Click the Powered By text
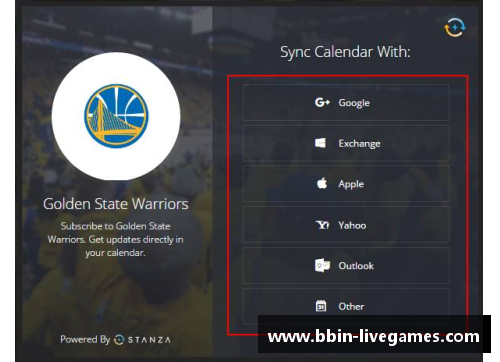 85,339
